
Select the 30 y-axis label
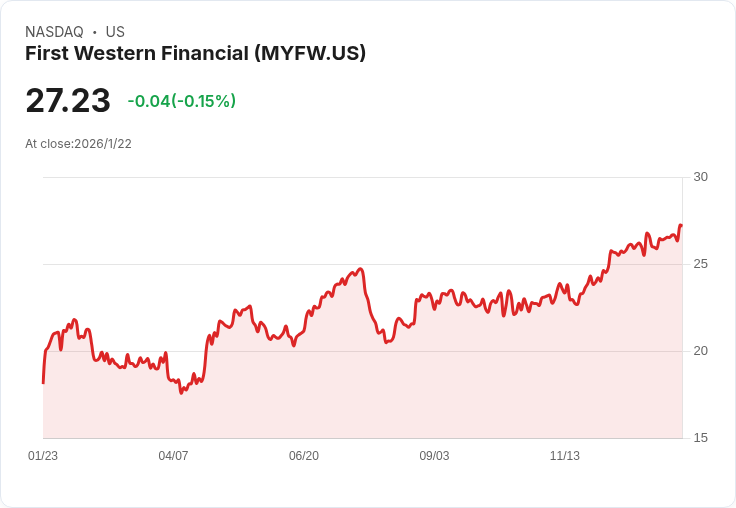(700, 177)
